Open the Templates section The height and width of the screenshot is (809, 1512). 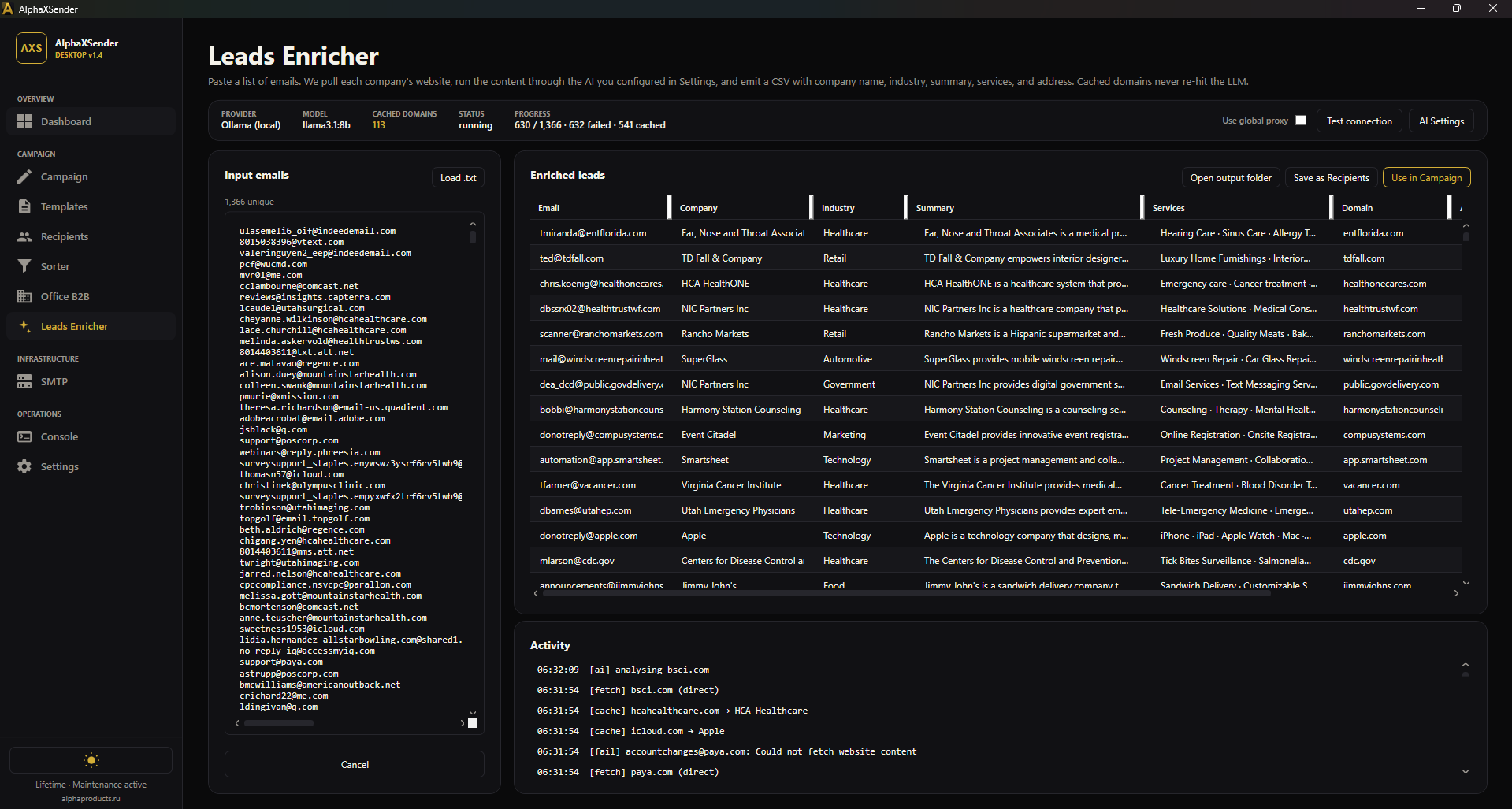91,206
